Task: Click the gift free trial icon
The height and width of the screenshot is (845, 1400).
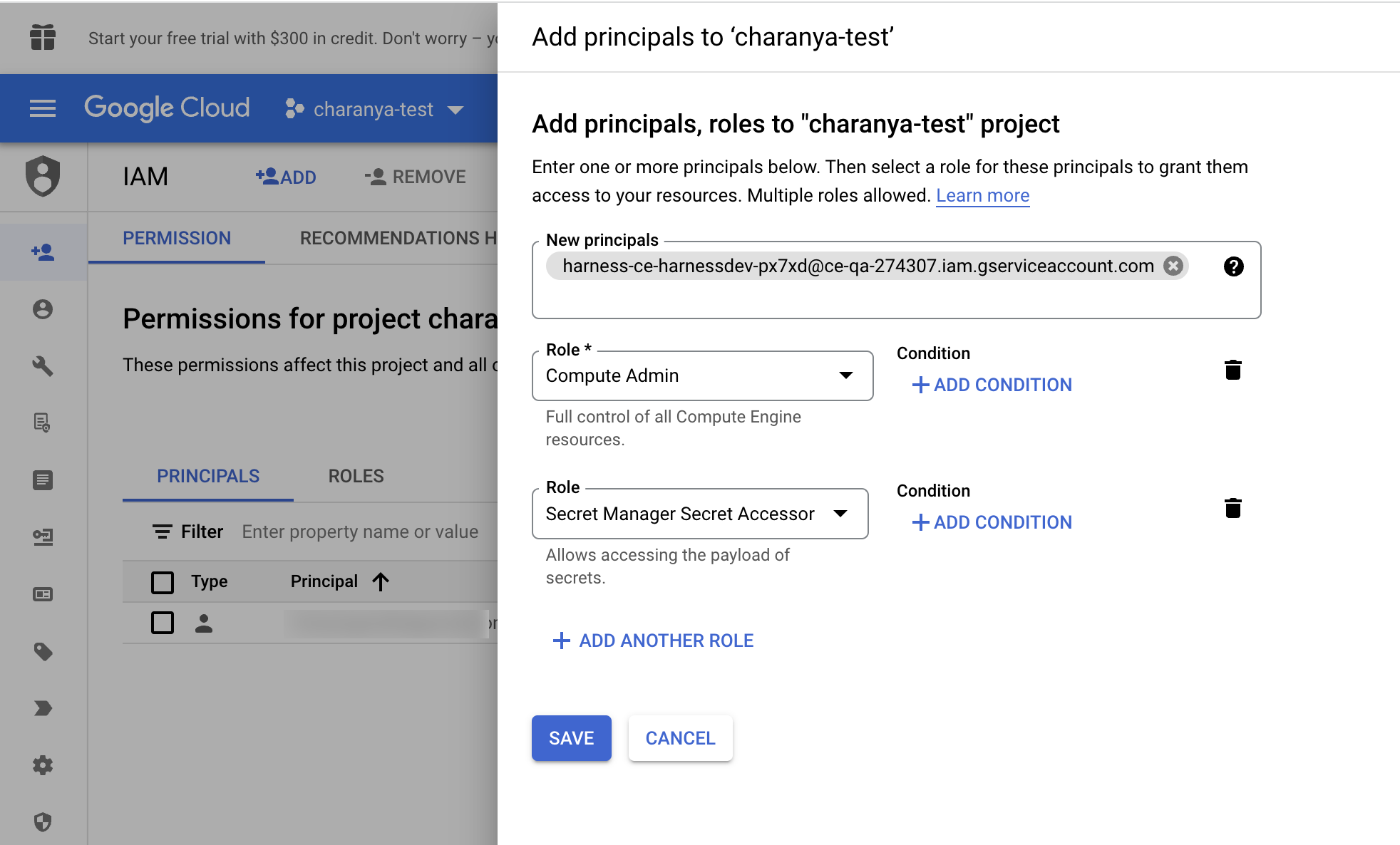Action: (x=43, y=37)
